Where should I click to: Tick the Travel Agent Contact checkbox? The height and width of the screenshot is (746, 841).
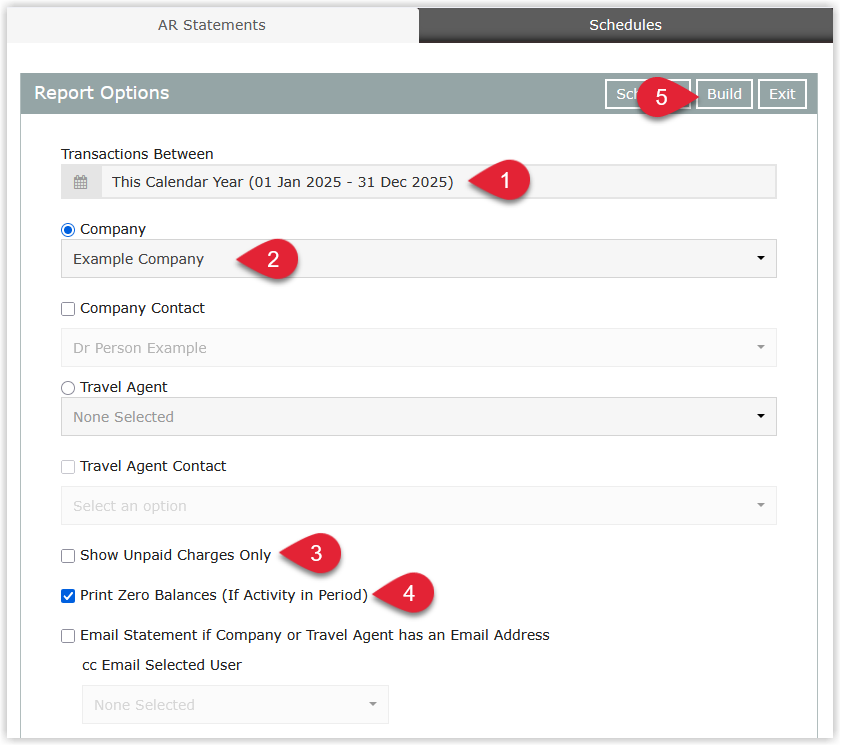coord(68,467)
